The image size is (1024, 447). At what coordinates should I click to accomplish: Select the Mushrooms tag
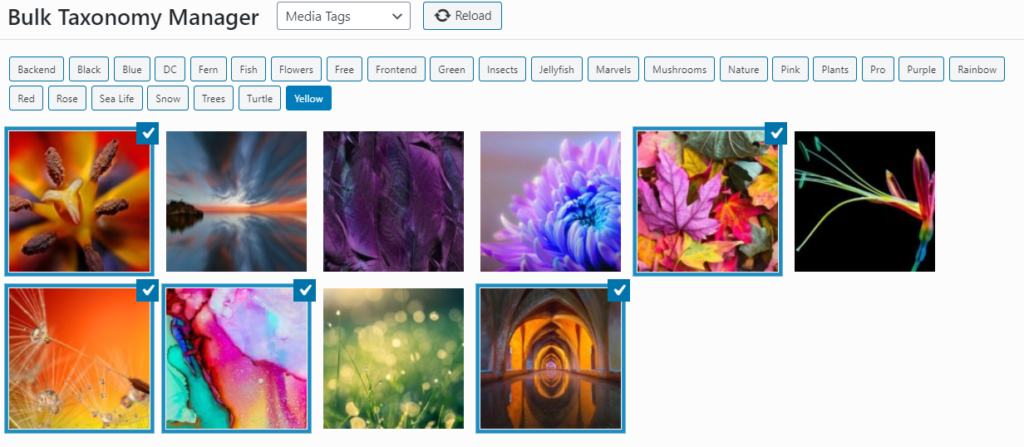(679, 69)
